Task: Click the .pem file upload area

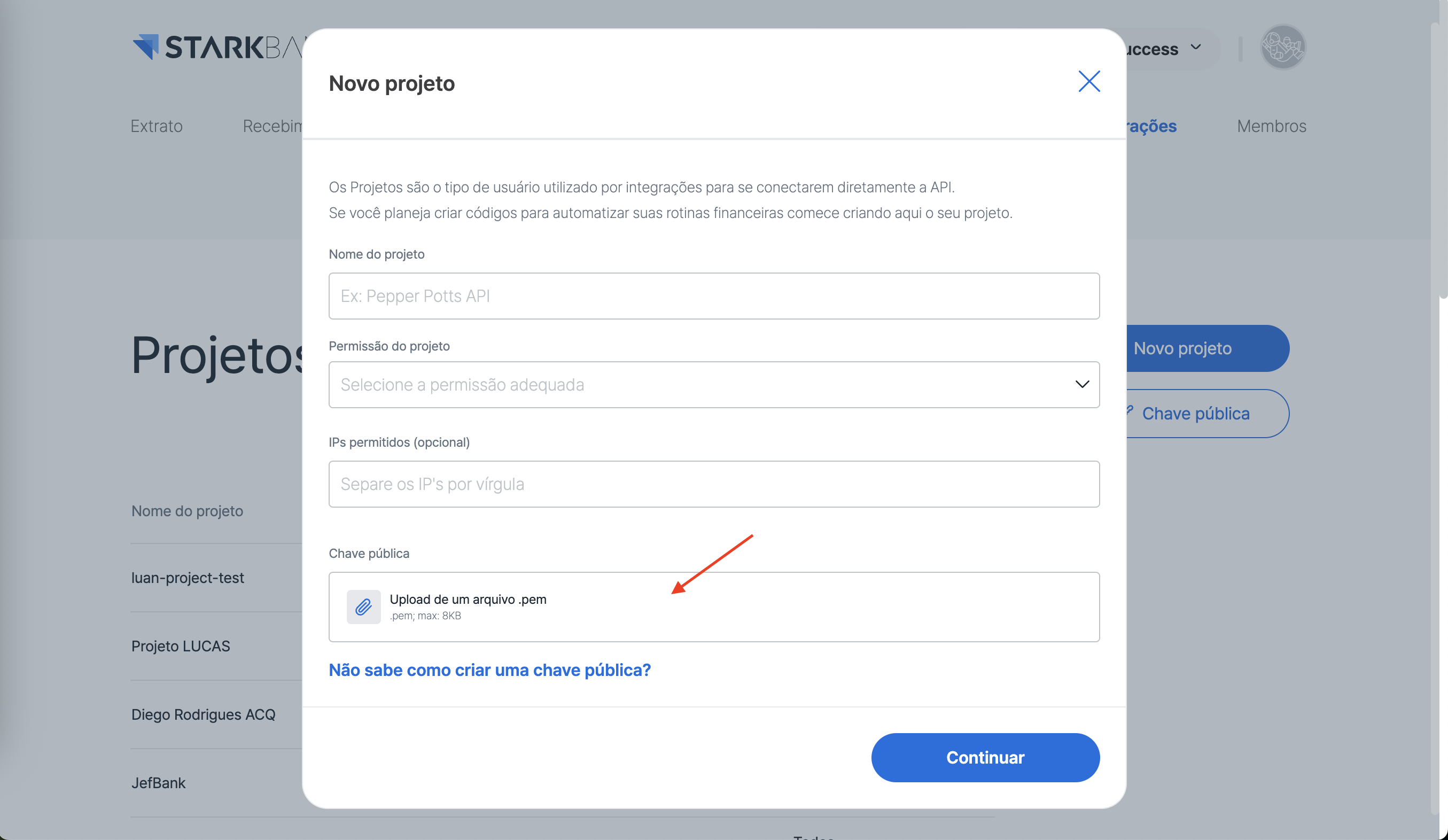Action: pos(714,606)
